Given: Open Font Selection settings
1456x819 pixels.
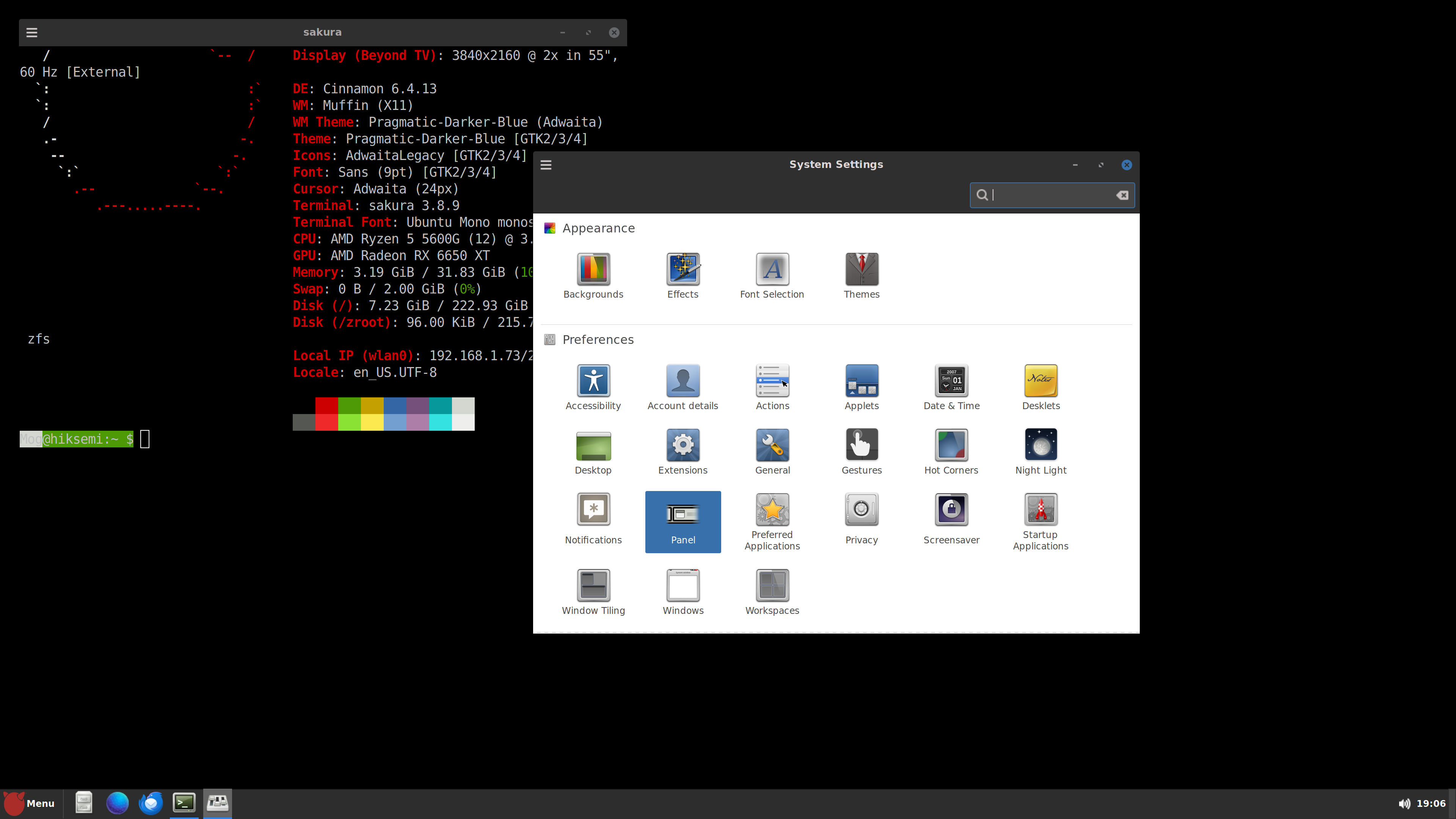Looking at the screenshot, I should coord(772,276).
